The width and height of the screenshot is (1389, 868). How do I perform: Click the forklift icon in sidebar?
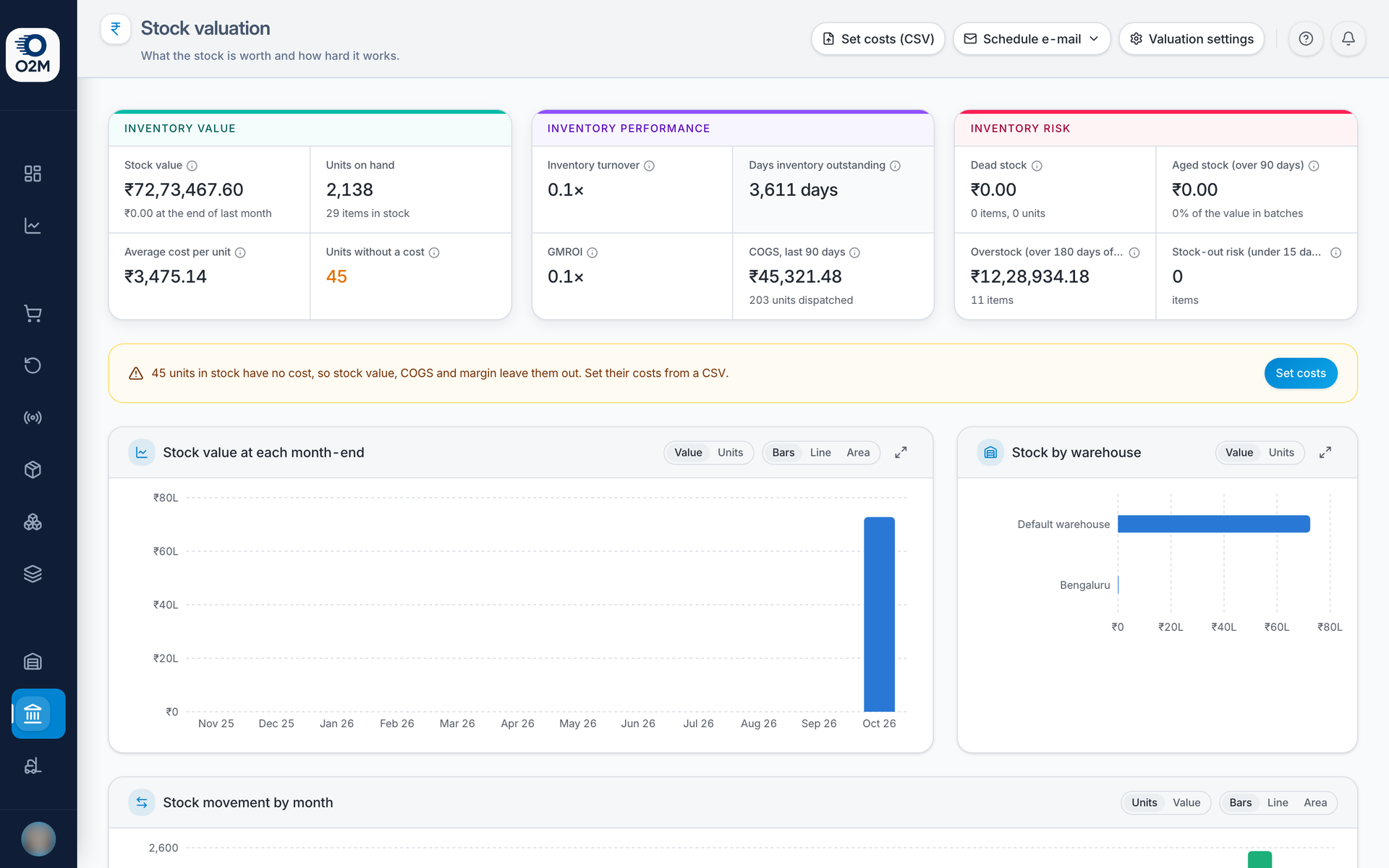click(33, 765)
